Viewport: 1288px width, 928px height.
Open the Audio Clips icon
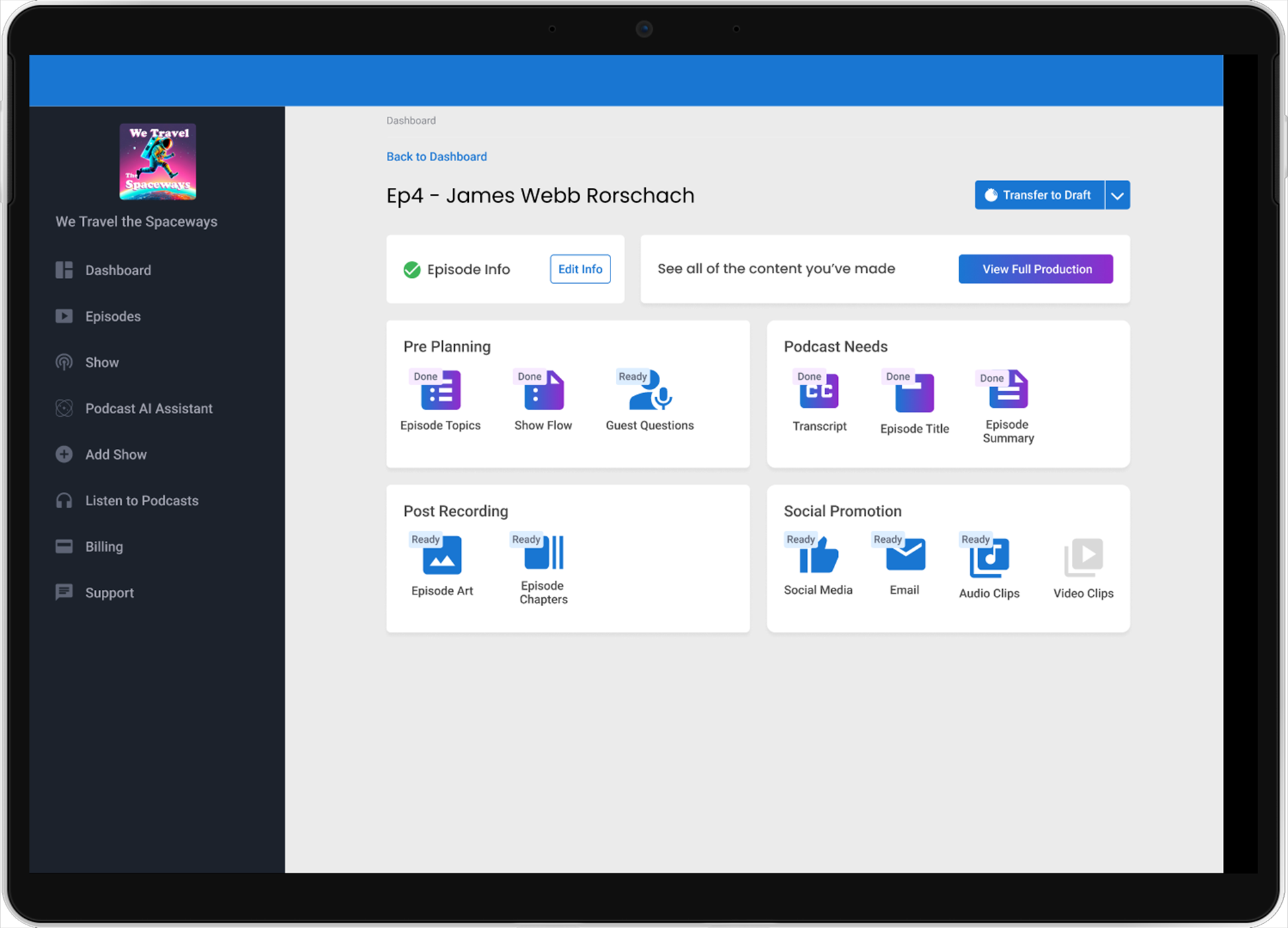[x=989, y=558]
